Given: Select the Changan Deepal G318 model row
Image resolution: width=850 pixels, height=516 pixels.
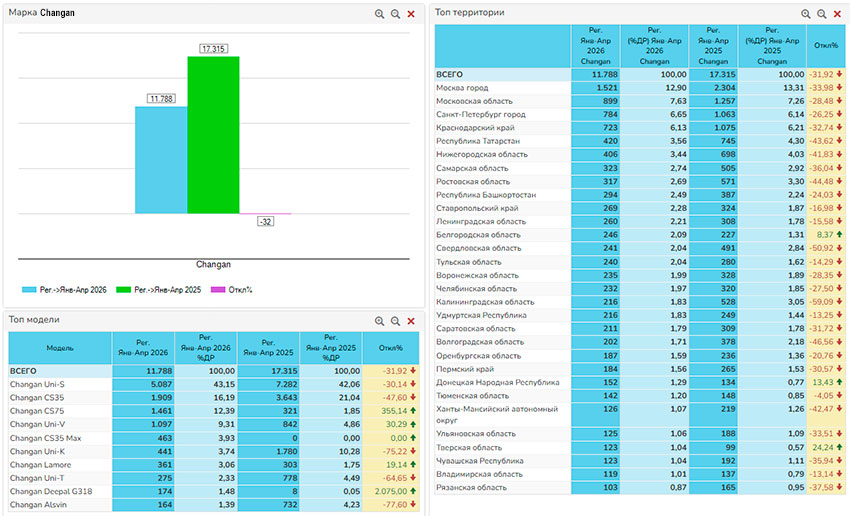Looking at the screenshot, I should (x=214, y=492).
